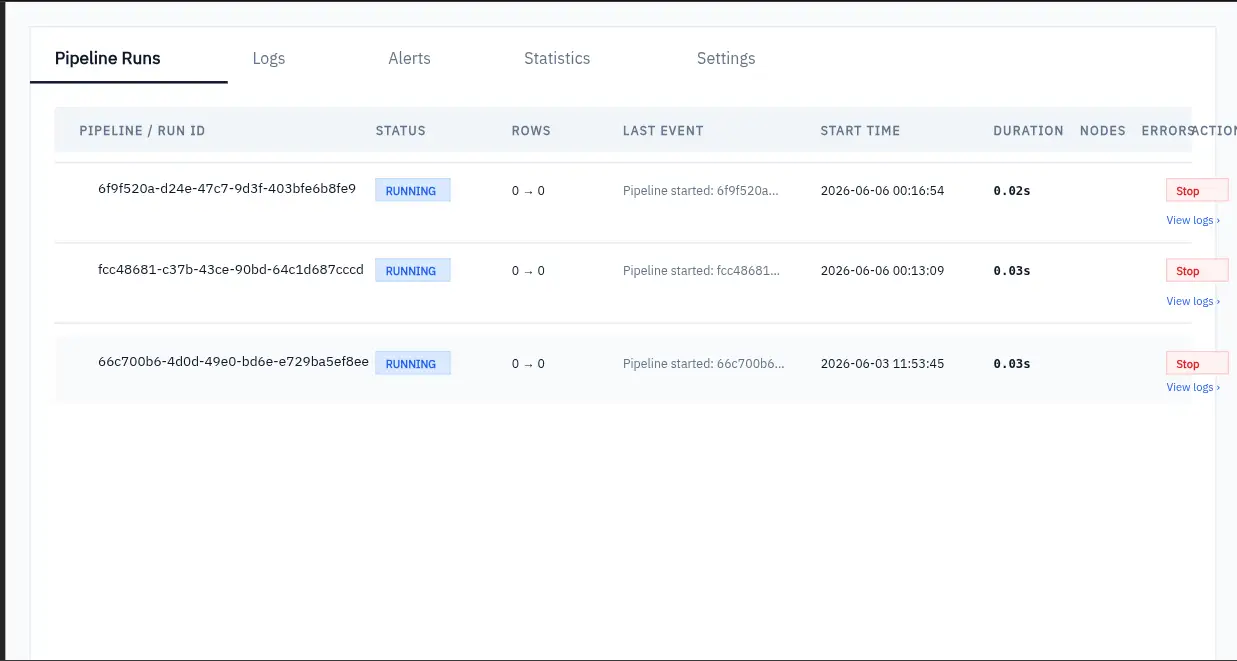Image resolution: width=1237 pixels, height=661 pixels.
Task: View logs for run 66c700b6
Action: tap(1193, 387)
